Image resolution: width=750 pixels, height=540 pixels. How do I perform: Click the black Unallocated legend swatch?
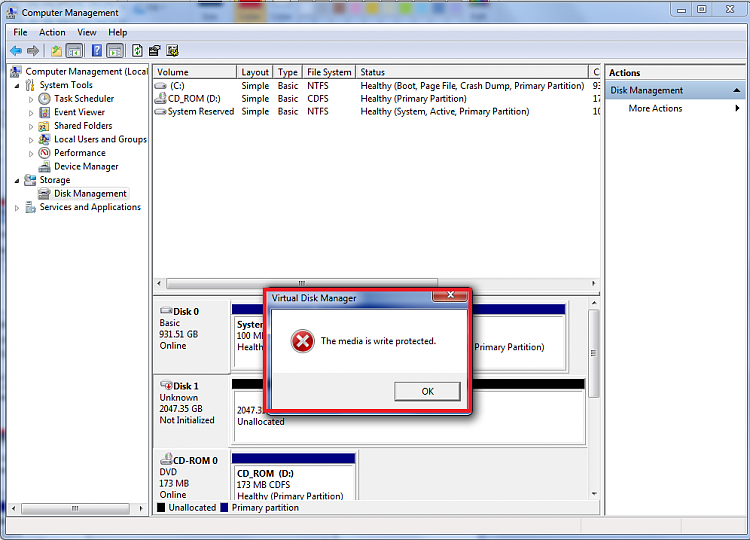[161, 507]
